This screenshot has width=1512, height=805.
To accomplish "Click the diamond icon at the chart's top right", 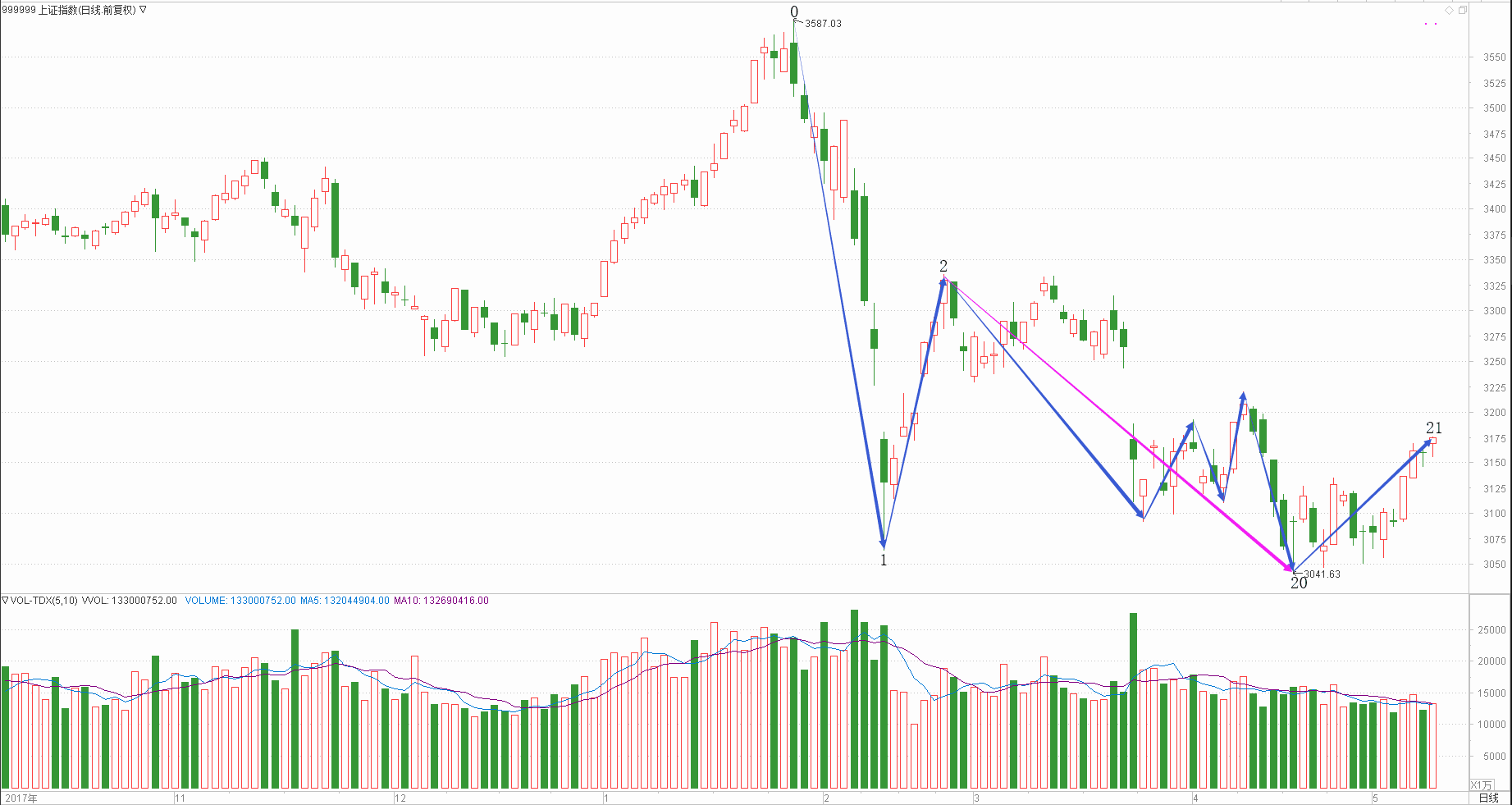I will click(x=1450, y=10).
